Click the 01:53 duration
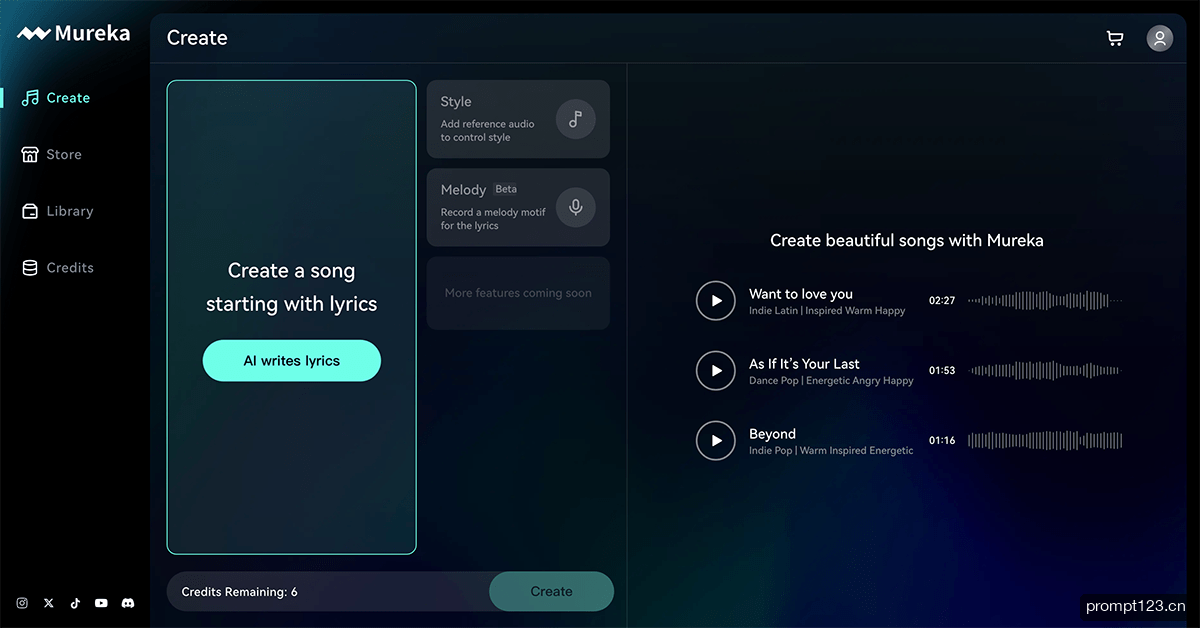This screenshot has width=1200, height=628. (942, 371)
